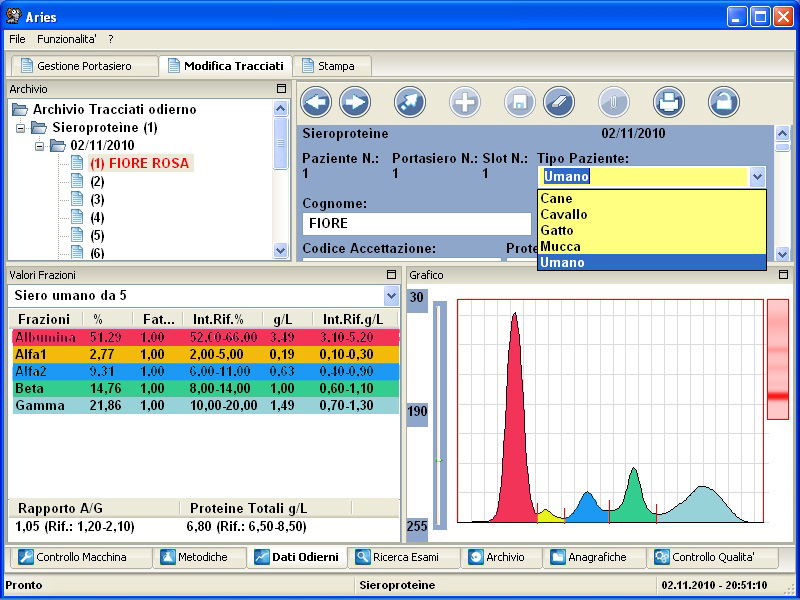Click the Int.Rif.g/L column header
Screen dimensions: 800x600
click(355, 319)
